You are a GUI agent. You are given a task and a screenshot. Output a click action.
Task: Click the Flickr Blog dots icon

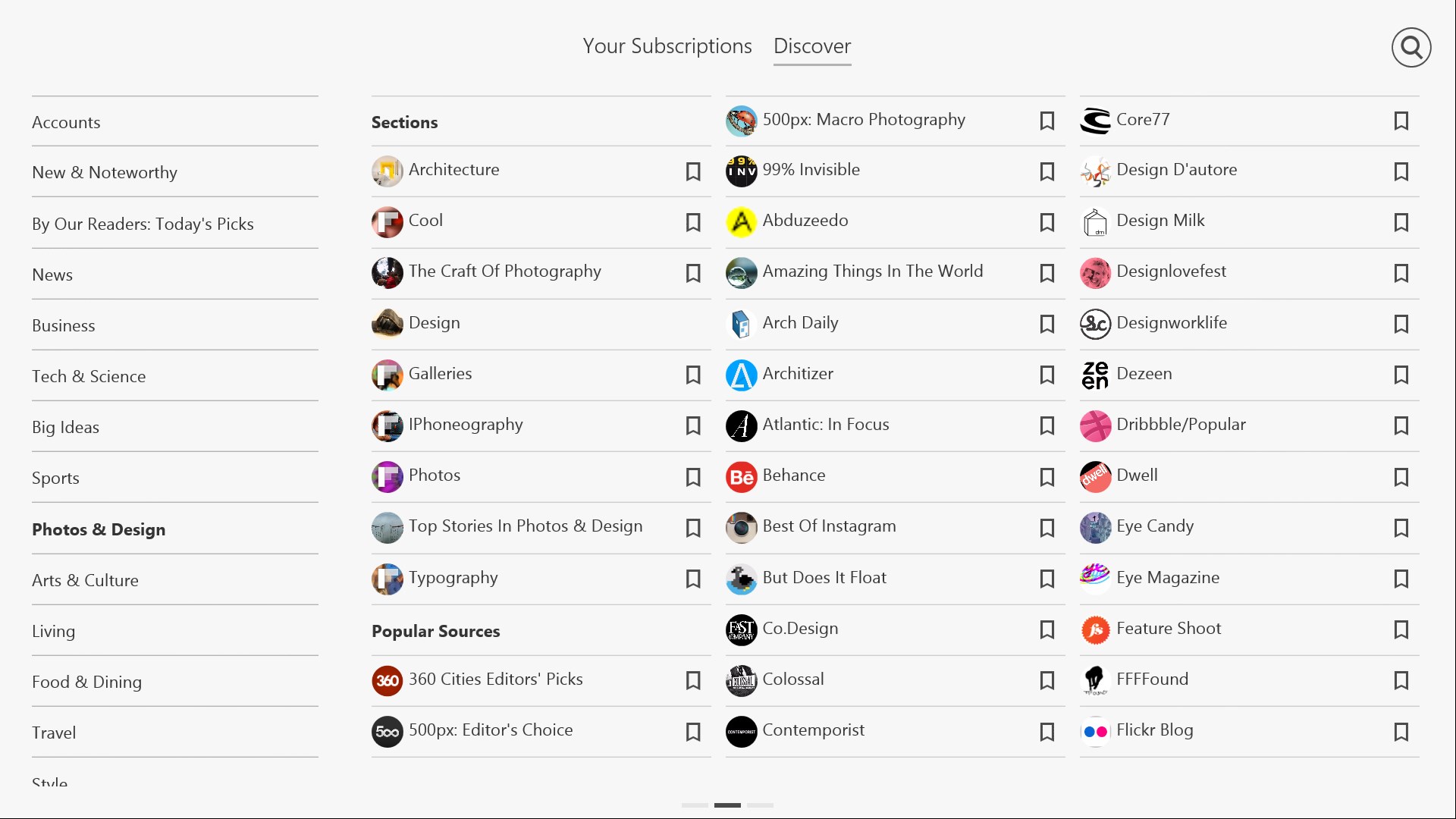coord(1095,732)
